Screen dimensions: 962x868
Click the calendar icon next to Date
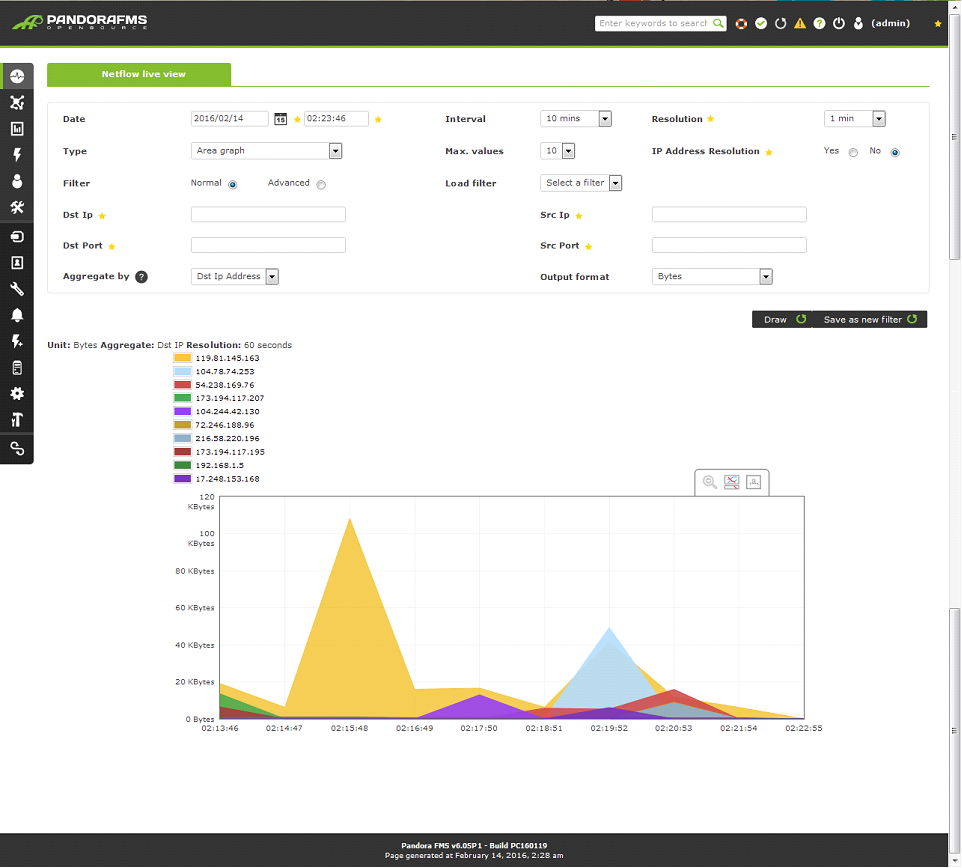click(x=280, y=119)
